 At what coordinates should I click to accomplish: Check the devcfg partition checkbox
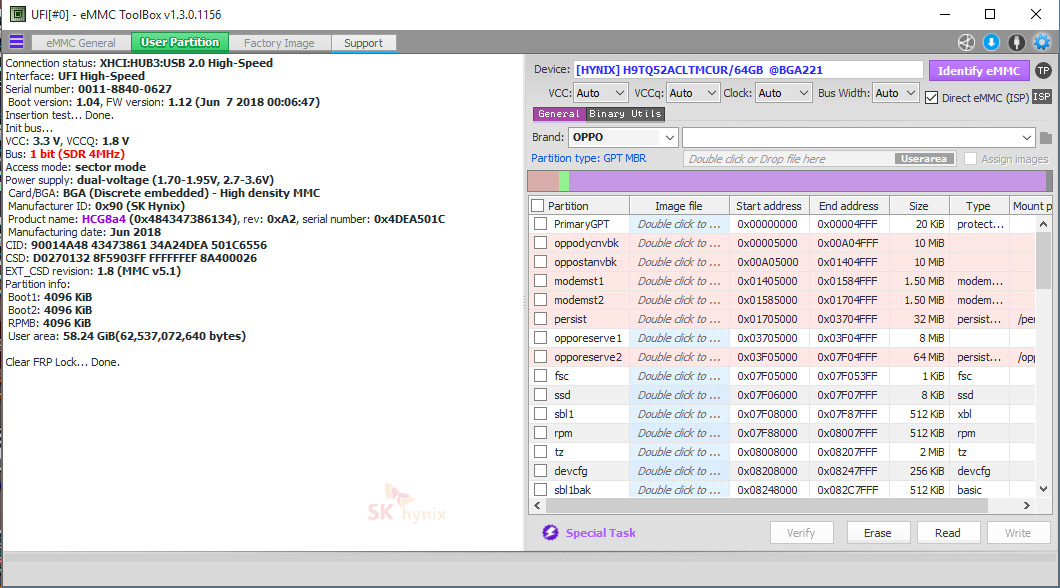[x=540, y=470]
